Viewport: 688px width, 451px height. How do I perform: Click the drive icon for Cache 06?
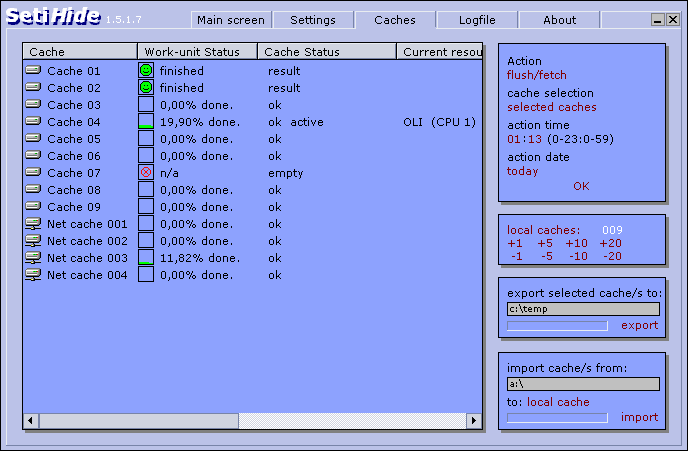coord(33,155)
